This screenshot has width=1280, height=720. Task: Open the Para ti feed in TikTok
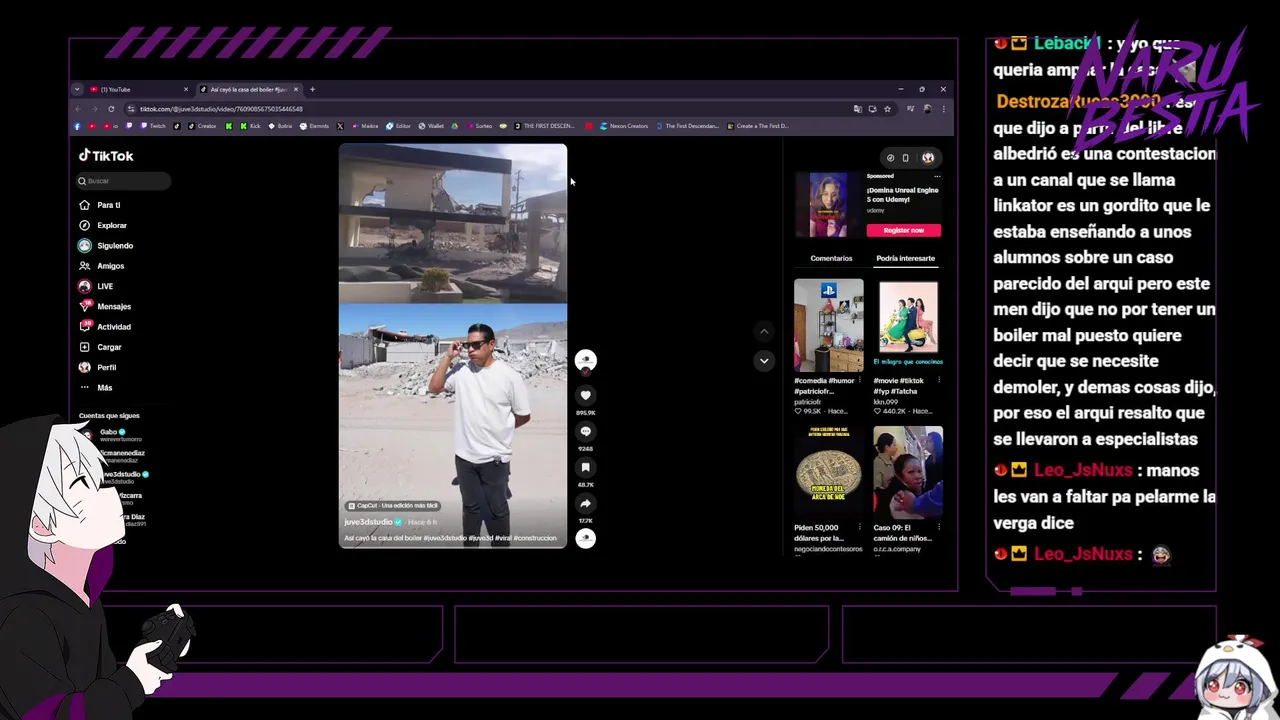[x=100, y=205]
